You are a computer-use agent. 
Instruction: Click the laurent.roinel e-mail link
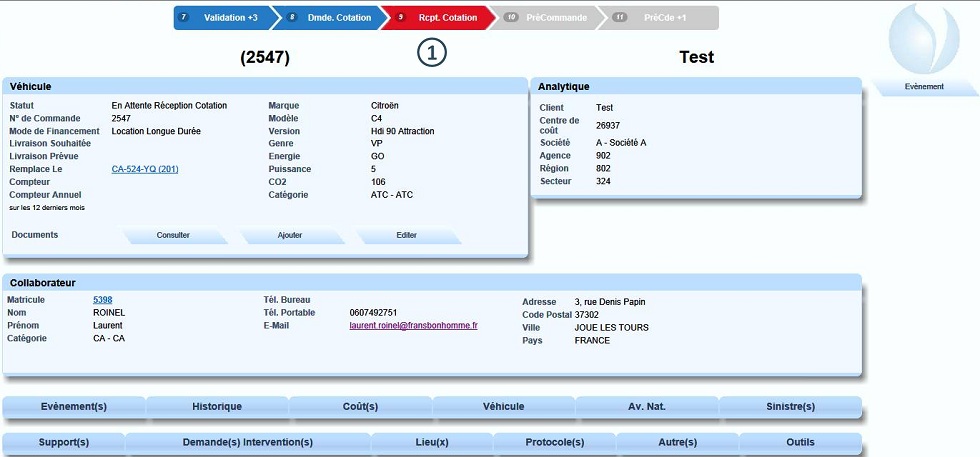coord(413,326)
